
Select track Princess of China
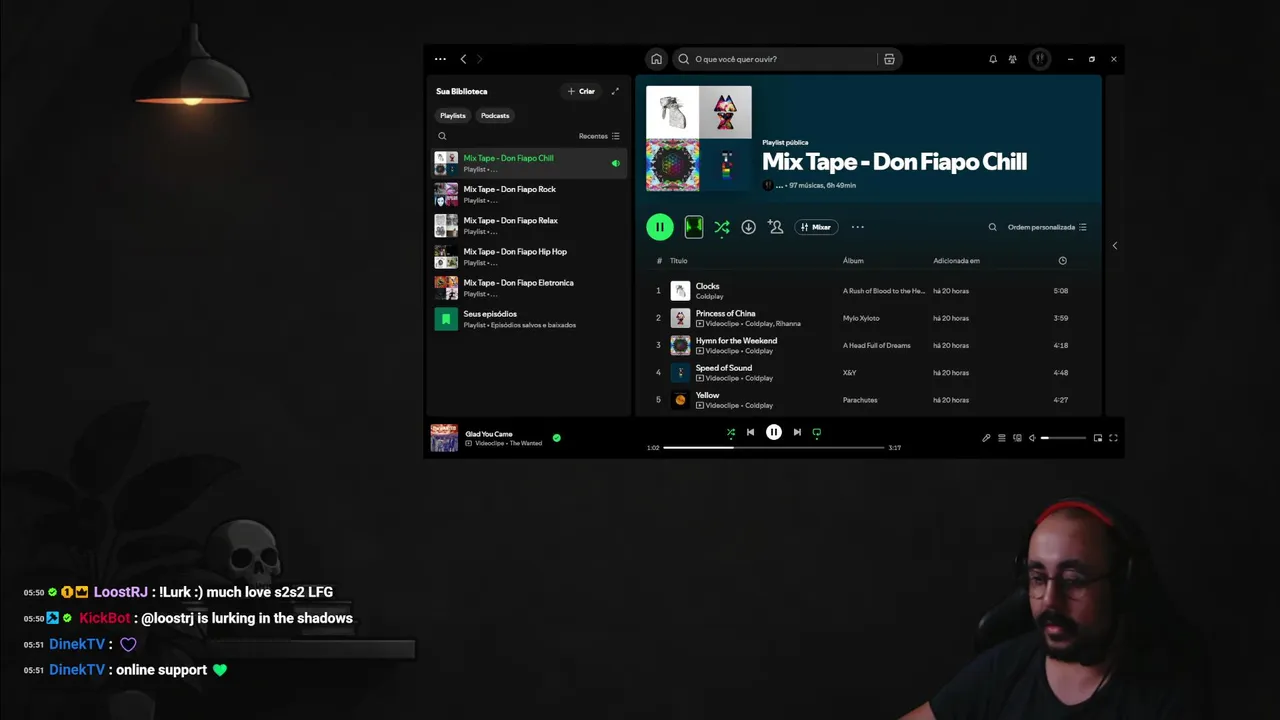868,318
